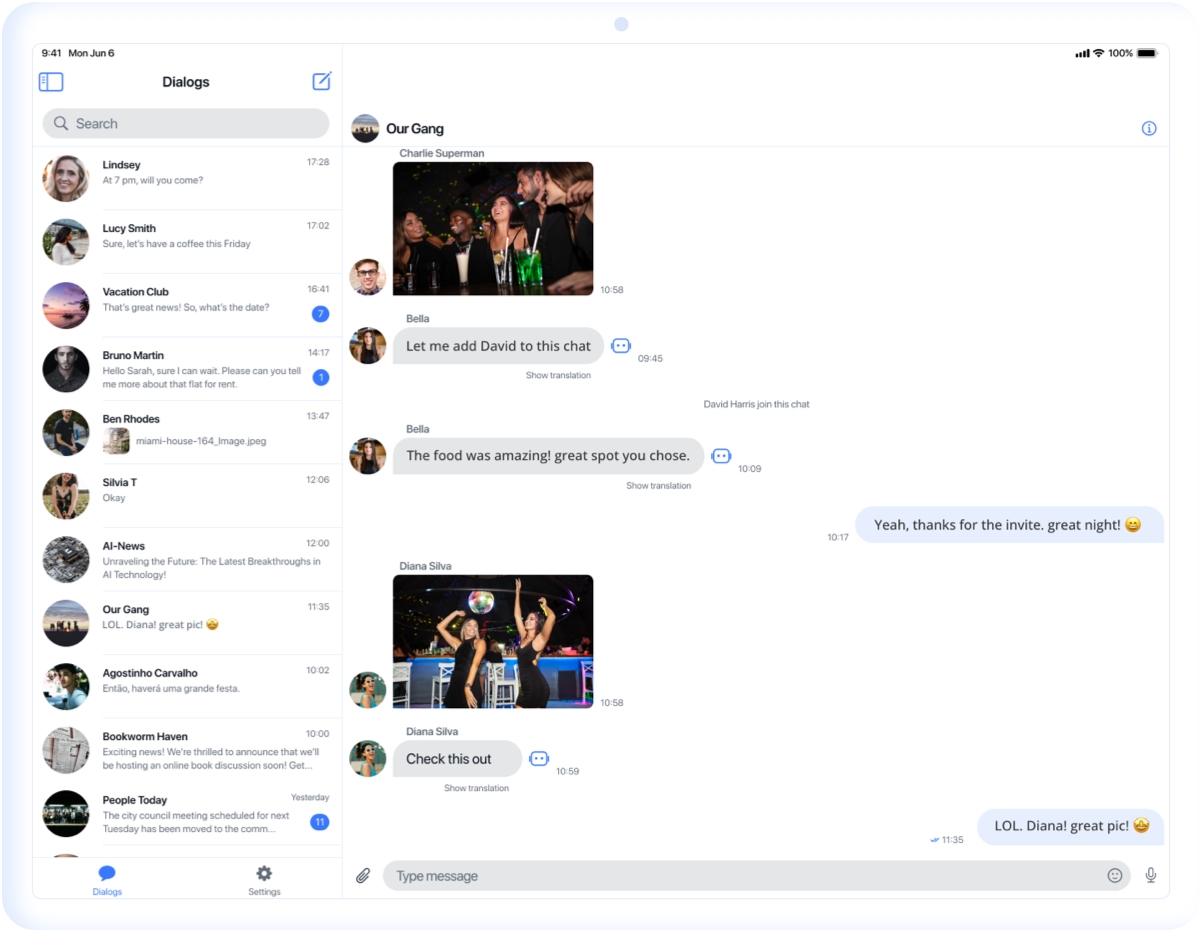Open the emoji picker
Image resolution: width=1202 pixels, height=932 pixels.
tap(1115, 876)
